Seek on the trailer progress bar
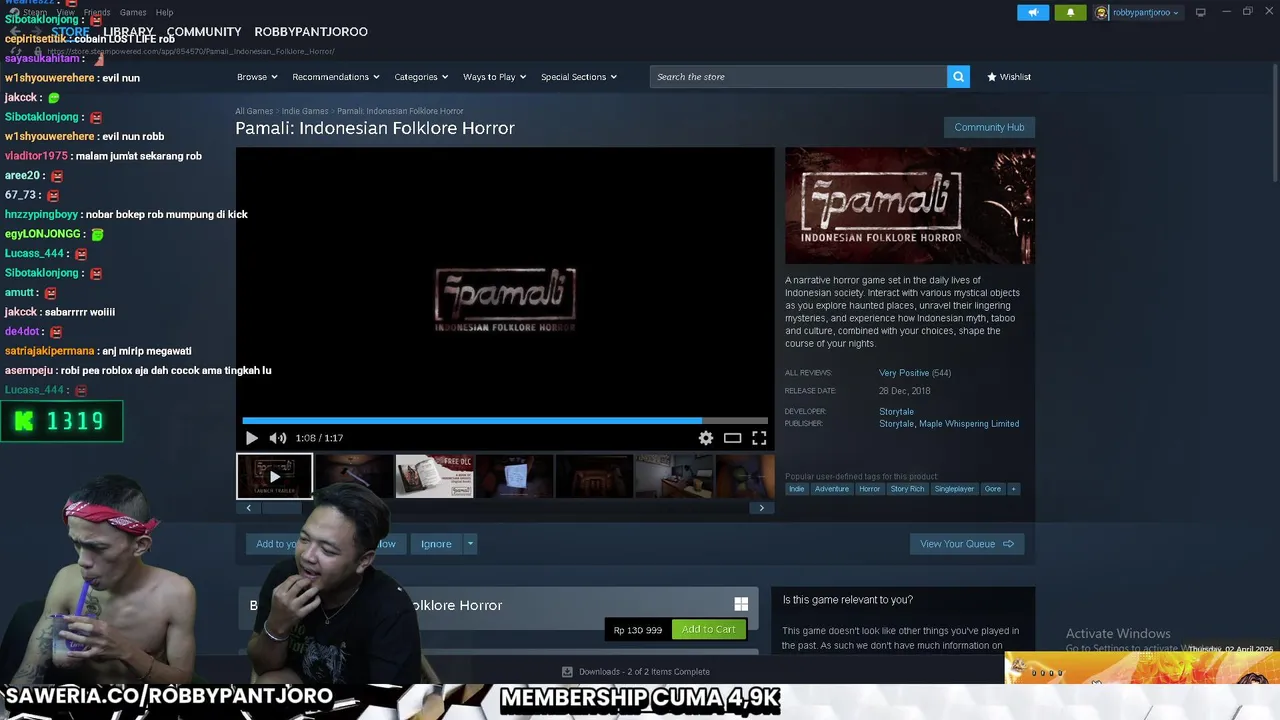 505,421
